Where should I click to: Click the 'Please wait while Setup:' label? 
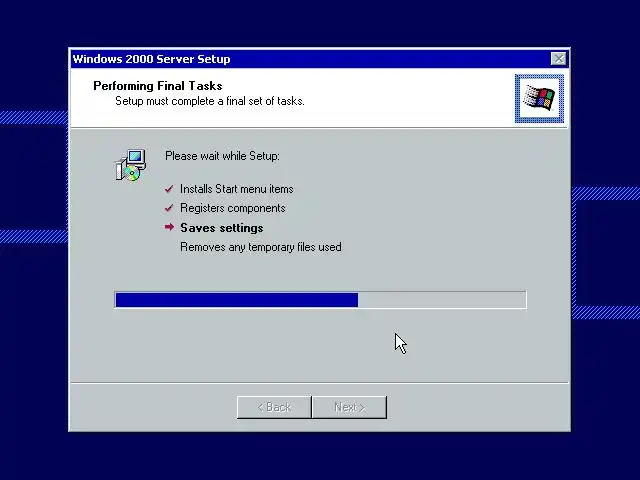coord(222,156)
